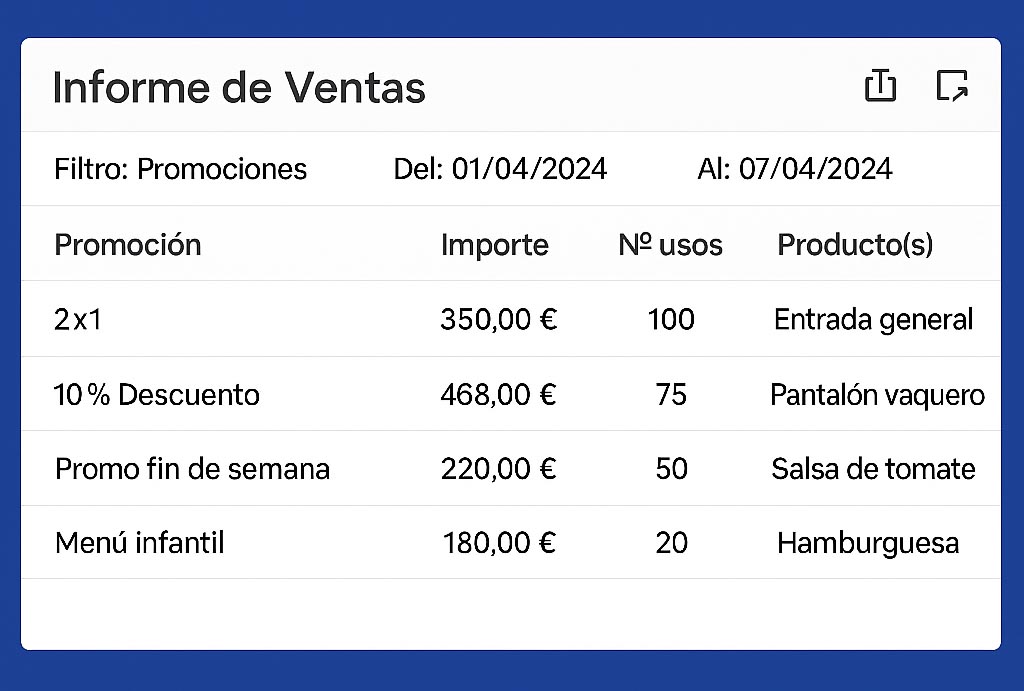Click the 468,00 € amount cell
This screenshot has width=1024, height=691.
click(498, 394)
